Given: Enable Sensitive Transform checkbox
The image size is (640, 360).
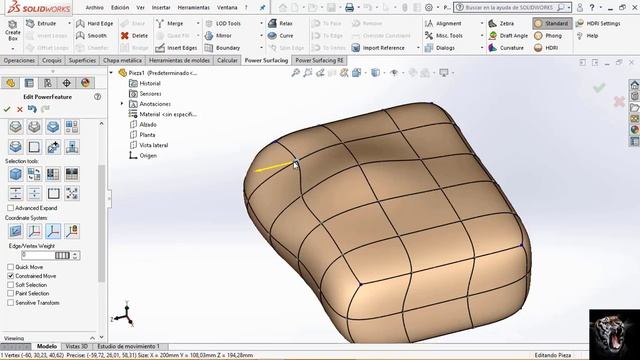Looking at the screenshot, I should pyautogui.click(x=11, y=303).
